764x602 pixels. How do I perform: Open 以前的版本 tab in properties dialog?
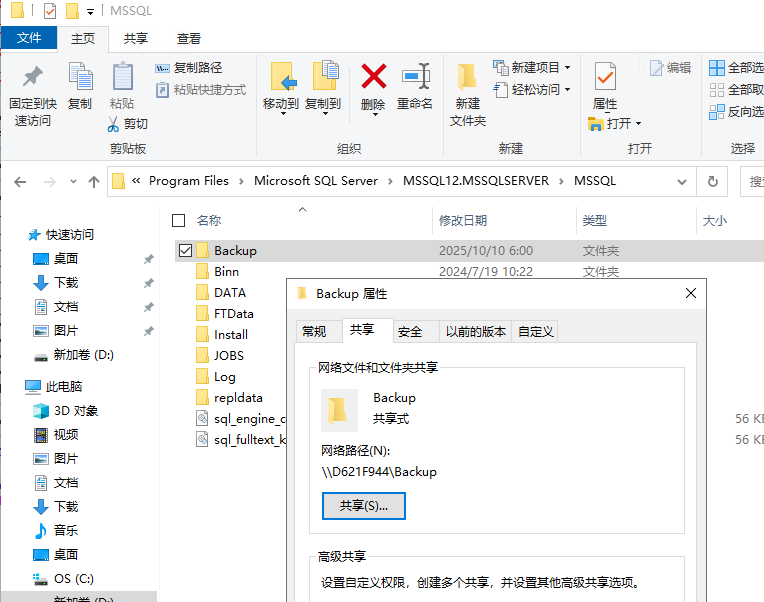tap(476, 332)
